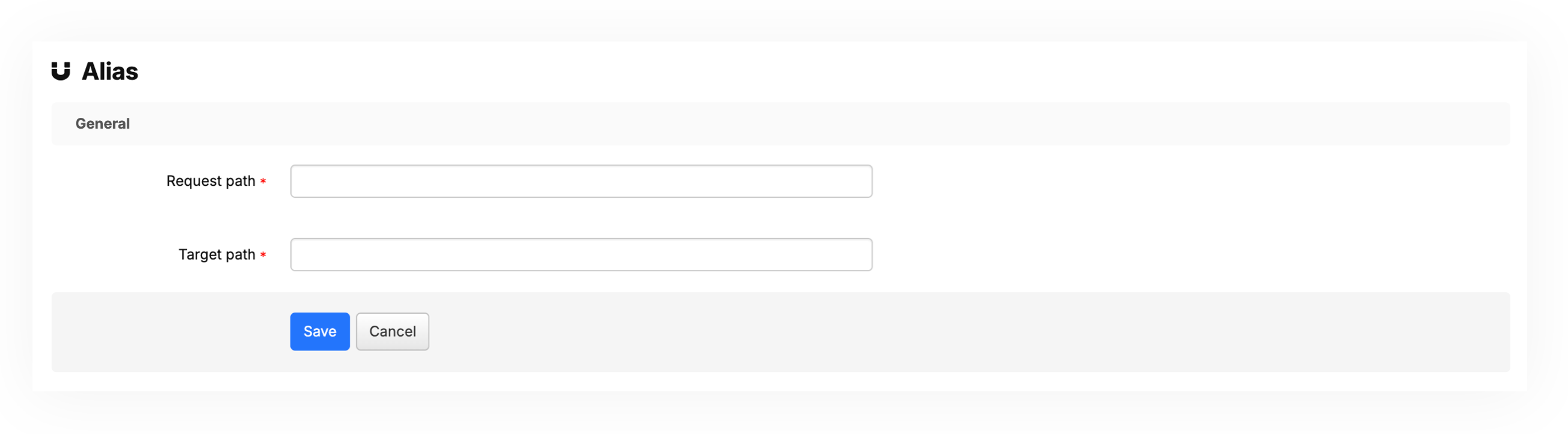Save the new alias entry
Screen dimensions: 1568x434
[x=320, y=331]
